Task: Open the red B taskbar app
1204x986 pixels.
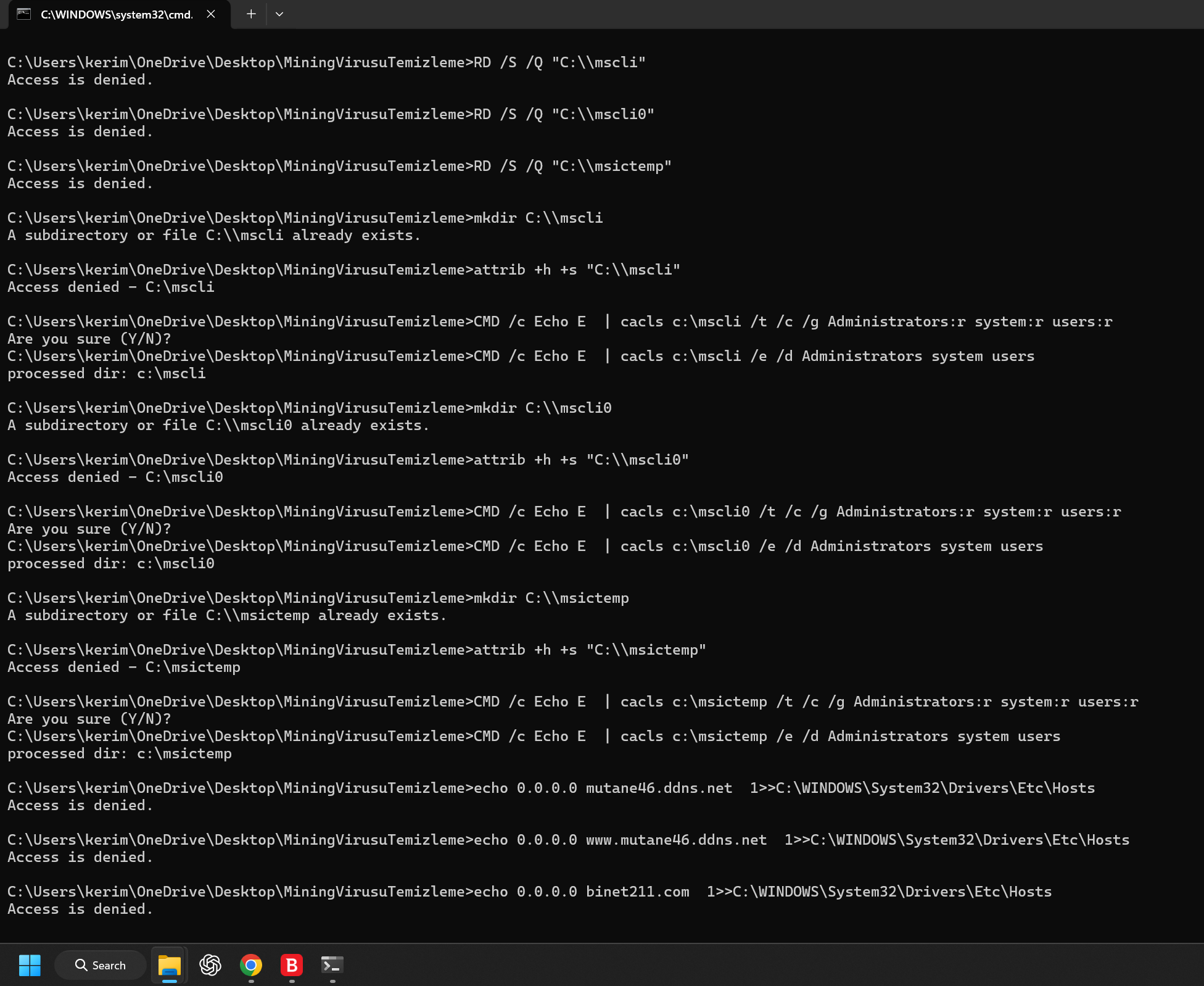Action: (292, 965)
